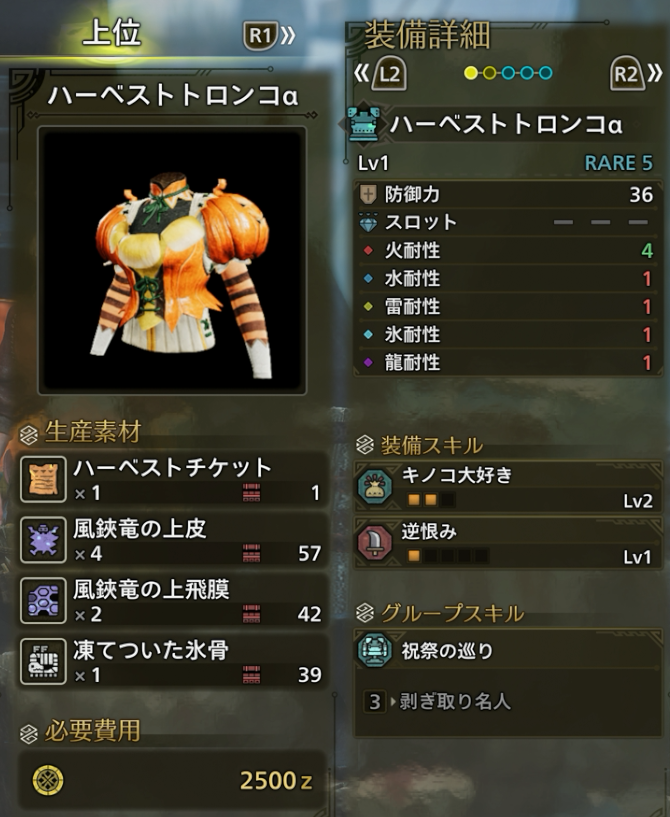
Task: Click the pumpkin armor preview thumbnail
Action: tap(172, 260)
